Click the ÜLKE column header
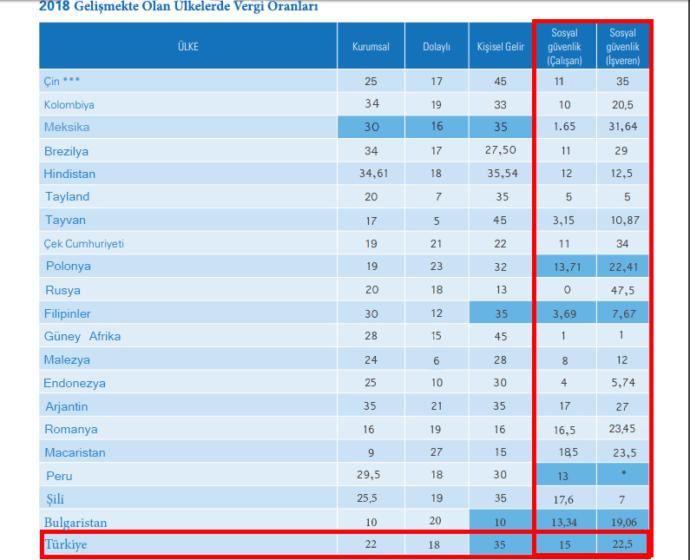Viewport: 690px width, 560px height. [x=188, y=46]
